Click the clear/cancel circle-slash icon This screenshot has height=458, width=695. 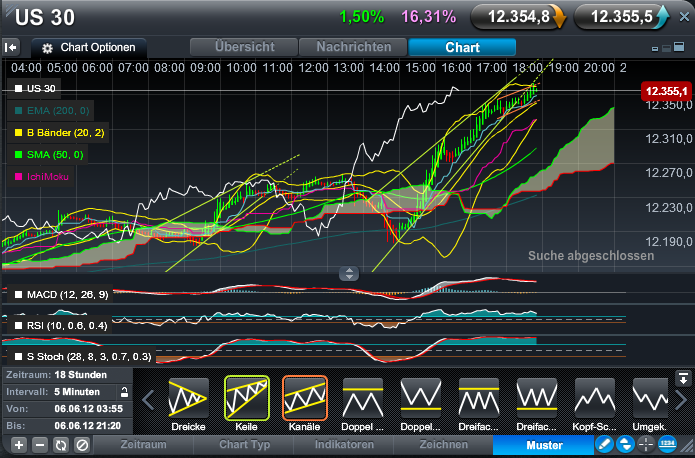click(82, 445)
